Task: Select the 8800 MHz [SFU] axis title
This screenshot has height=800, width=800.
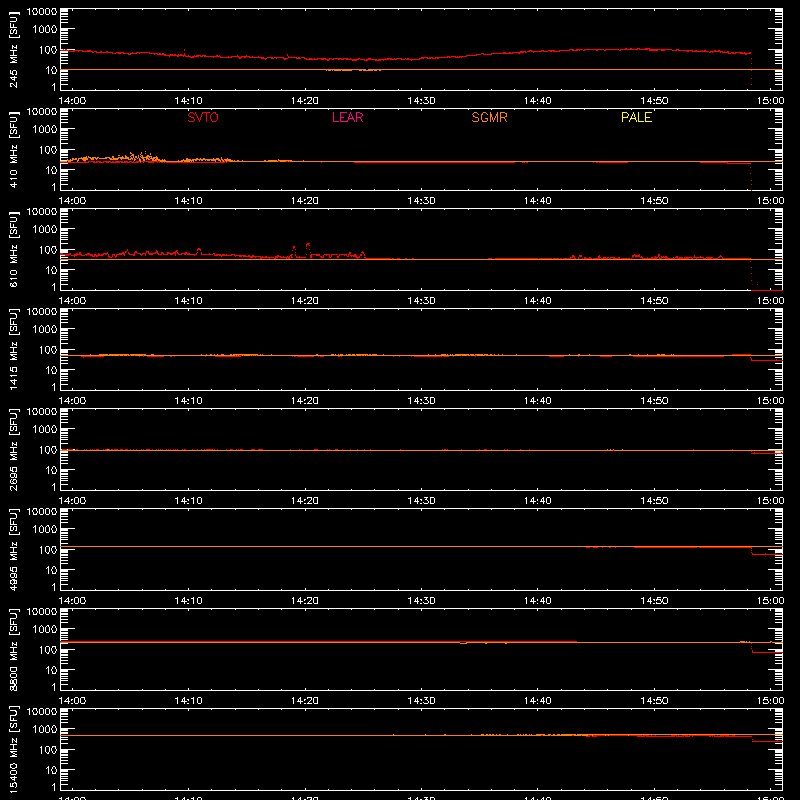Action: coord(13,650)
